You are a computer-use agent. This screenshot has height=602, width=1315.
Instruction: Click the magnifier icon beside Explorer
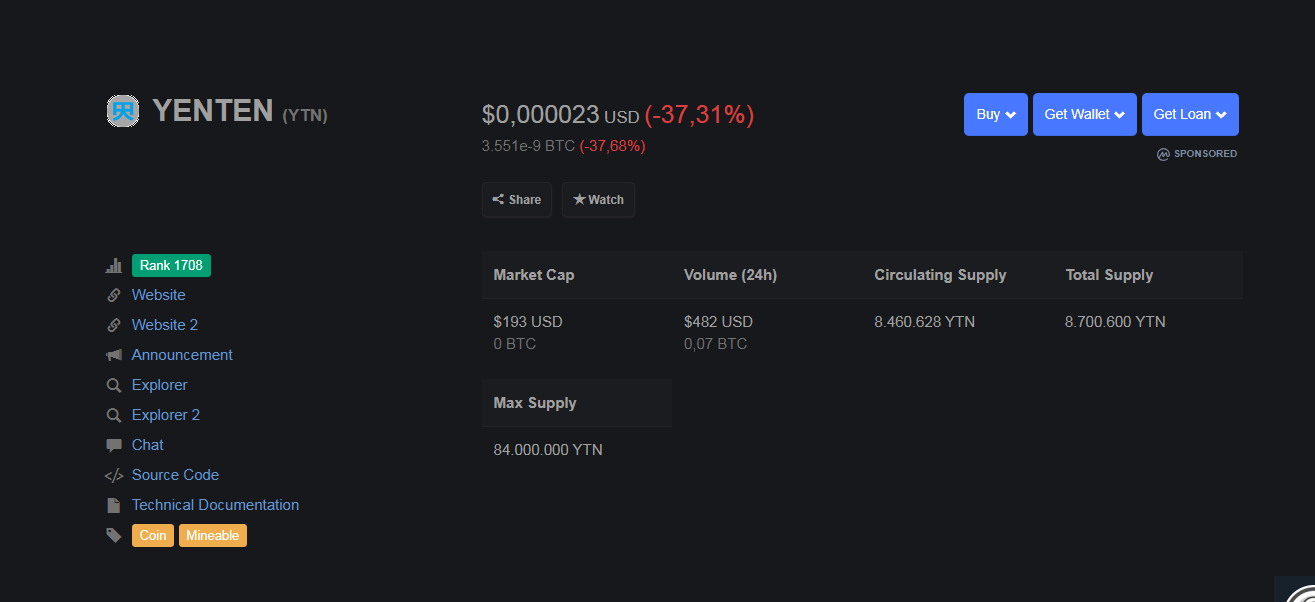tap(114, 385)
